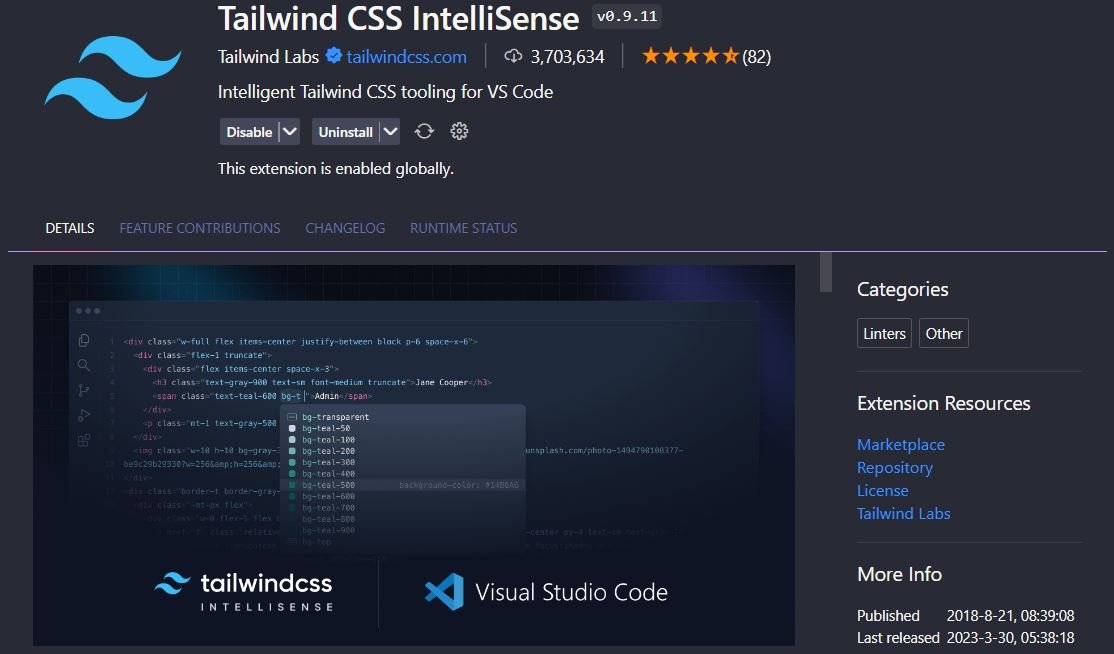
Task: Uninstall the Tailwind CSS IntelliSense extension
Action: 347,131
